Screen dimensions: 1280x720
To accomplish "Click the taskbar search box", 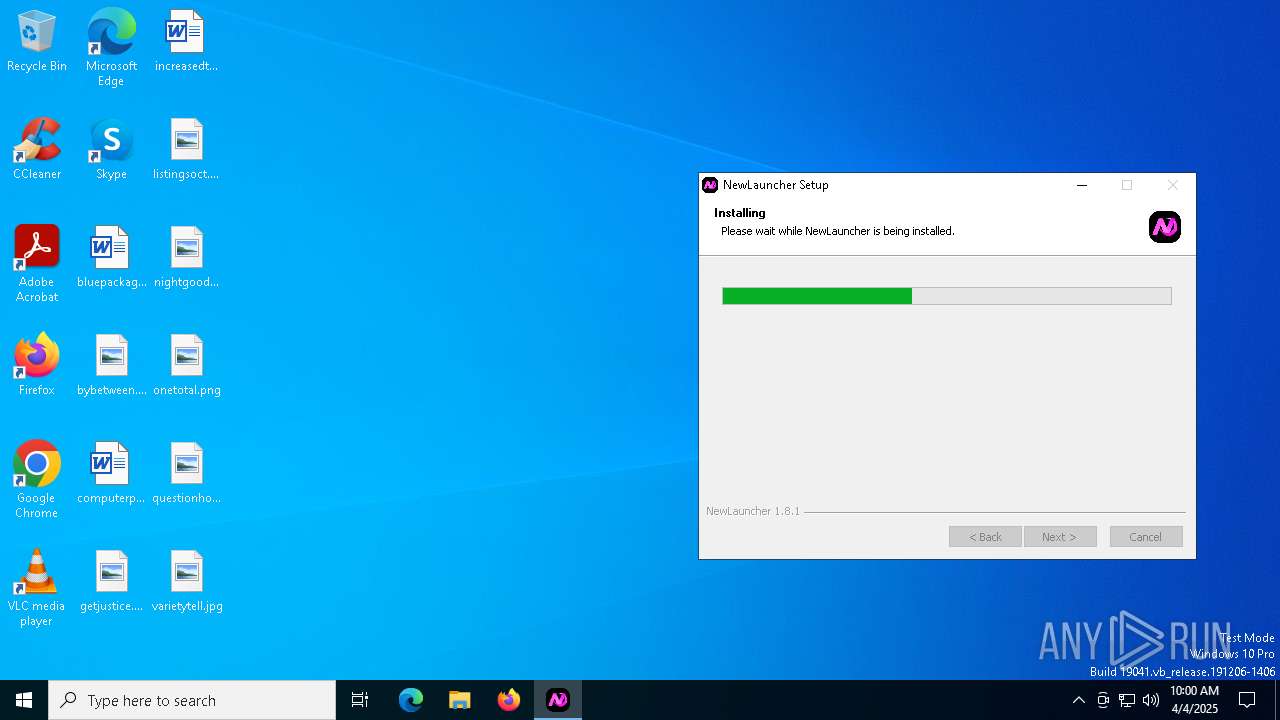I will (x=192, y=700).
